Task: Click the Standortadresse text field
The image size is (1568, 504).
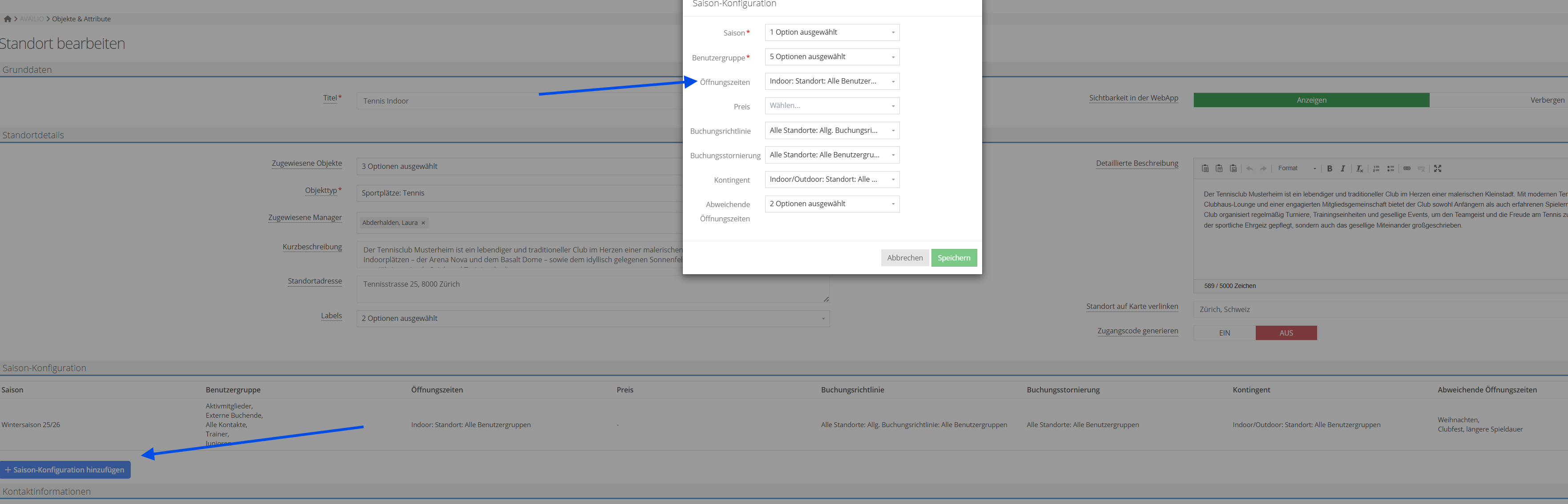Action: pyautogui.click(x=517, y=289)
